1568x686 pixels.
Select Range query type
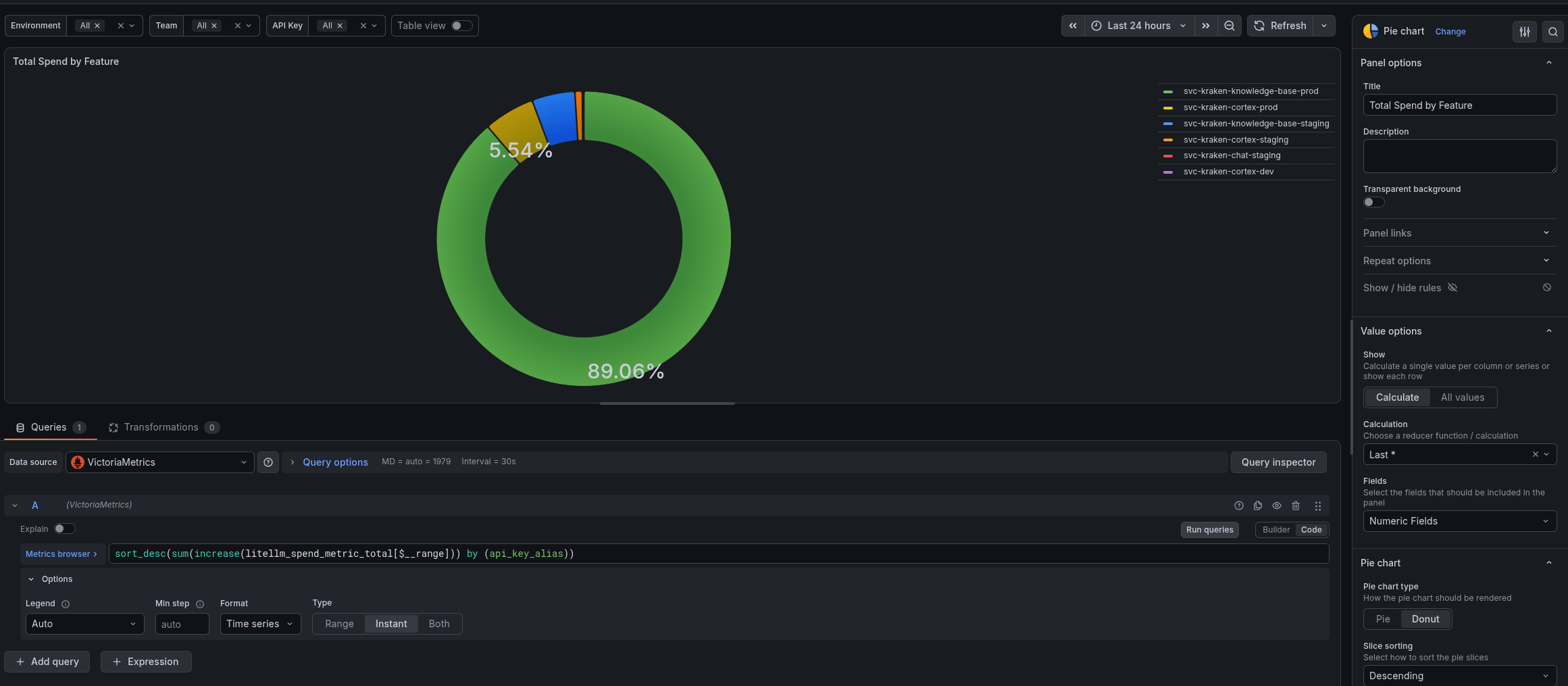(x=339, y=624)
